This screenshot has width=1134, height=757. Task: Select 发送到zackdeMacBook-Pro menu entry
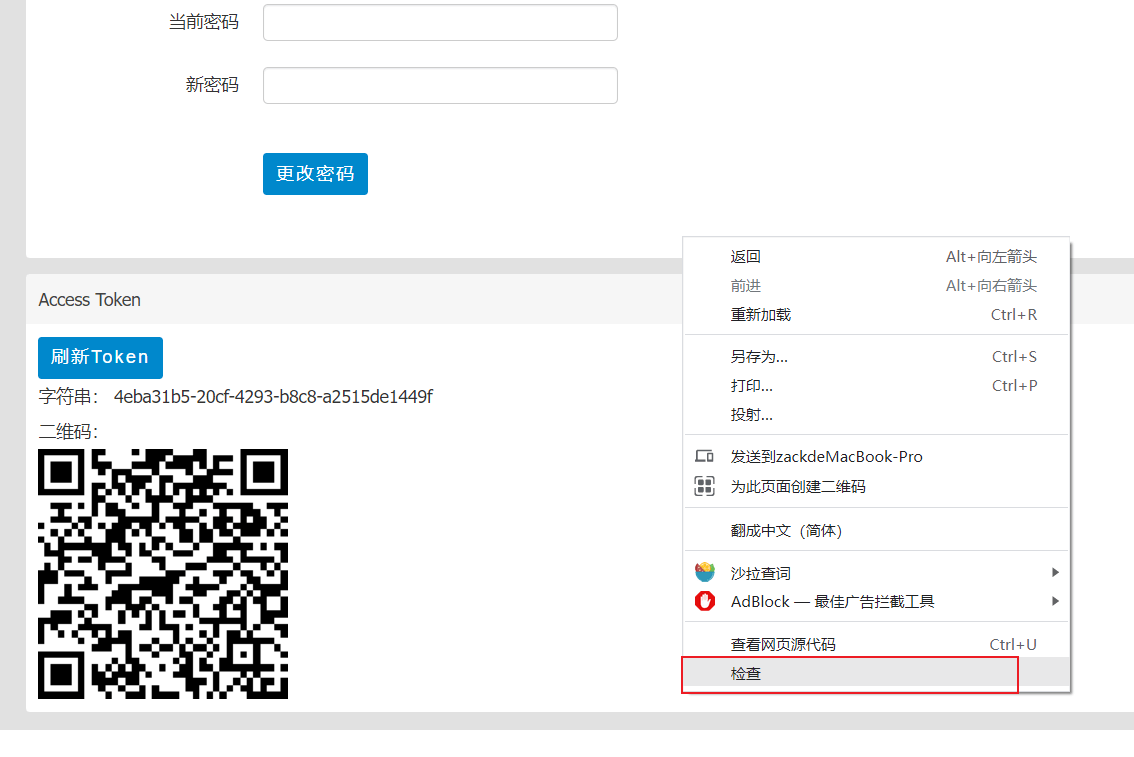click(877, 456)
